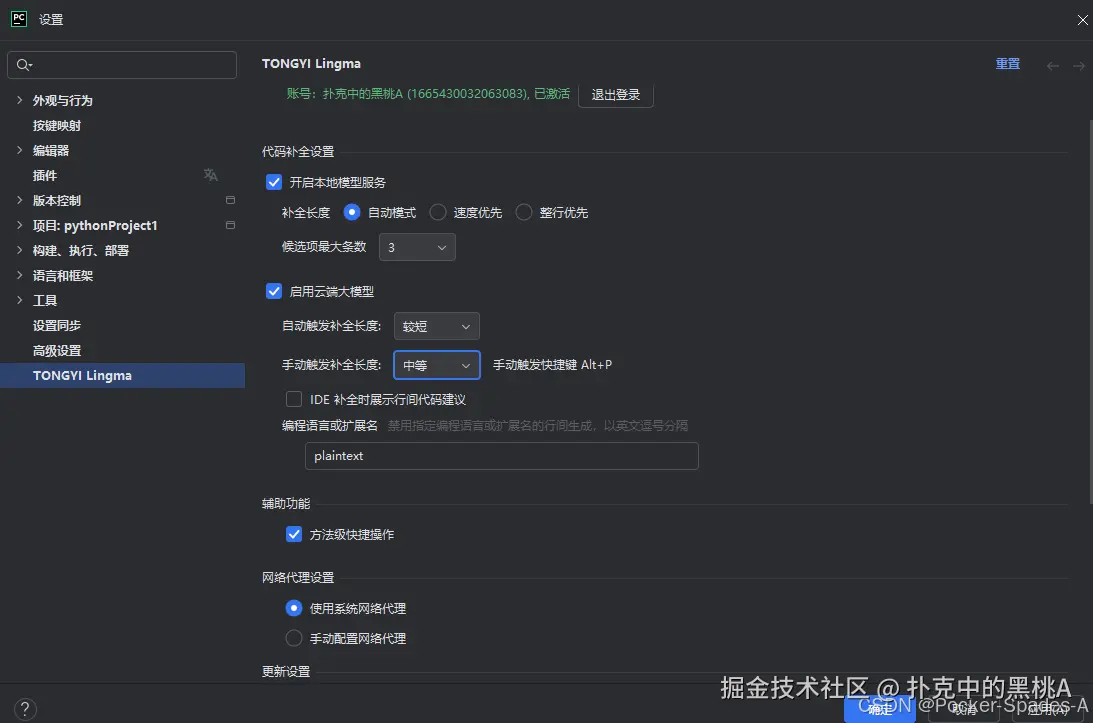1093x723 pixels.
Task: Click project-level icon next to 版本控制
Action: 230,200
